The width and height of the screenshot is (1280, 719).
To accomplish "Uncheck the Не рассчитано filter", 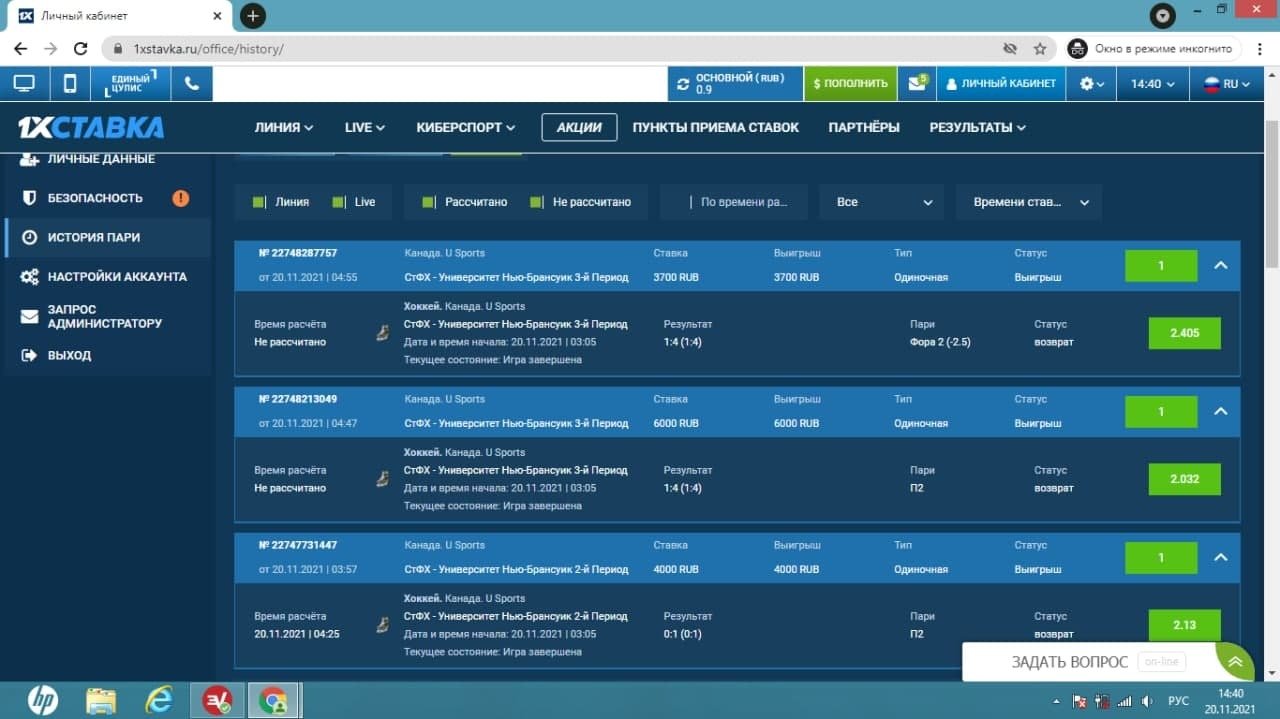I will tap(537, 202).
